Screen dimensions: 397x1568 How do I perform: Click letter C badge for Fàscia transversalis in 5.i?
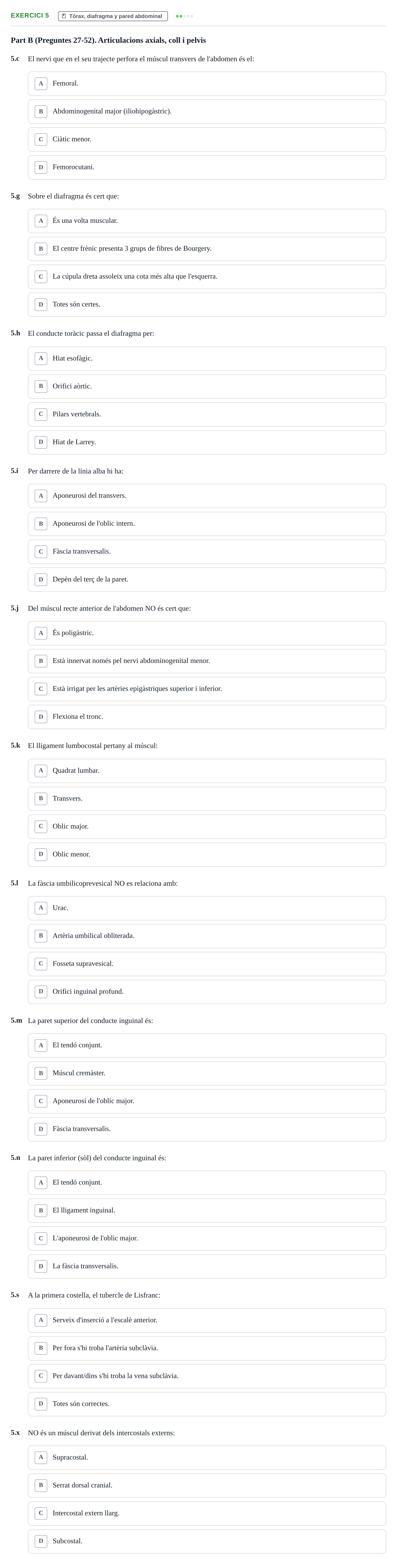pos(41,552)
